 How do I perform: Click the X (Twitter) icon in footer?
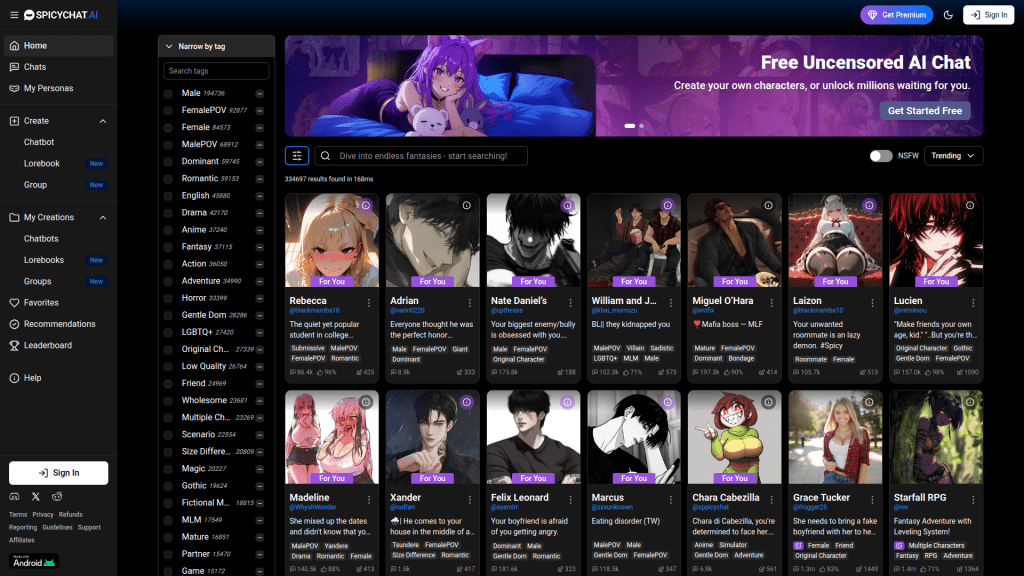36,497
